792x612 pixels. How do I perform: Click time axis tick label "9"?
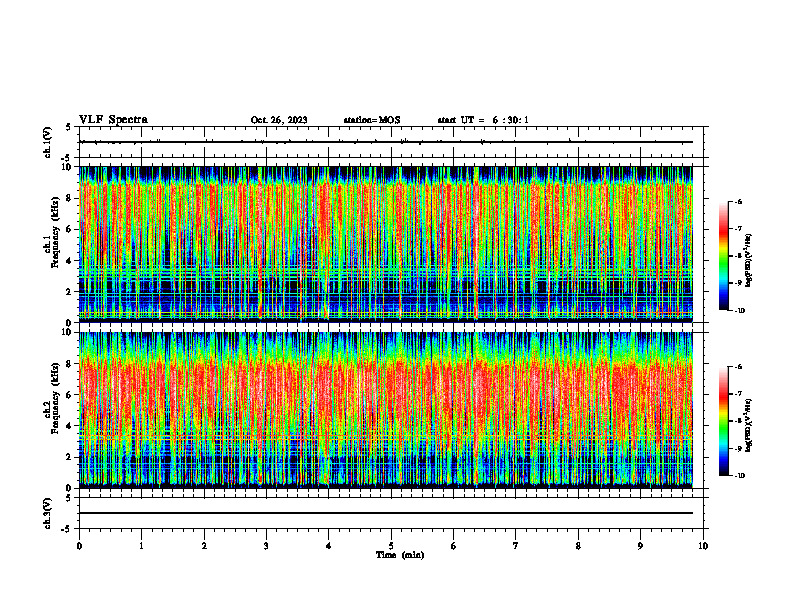point(640,546)
